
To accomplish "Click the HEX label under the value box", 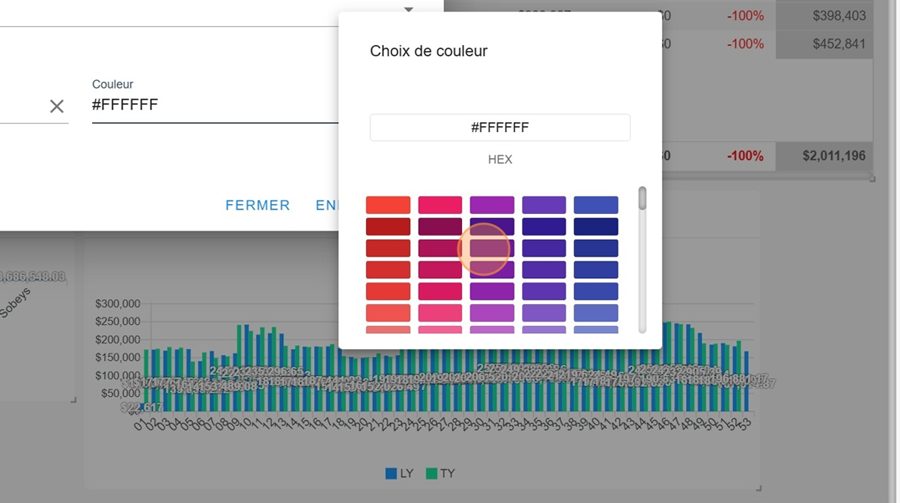I will [500, 160].
